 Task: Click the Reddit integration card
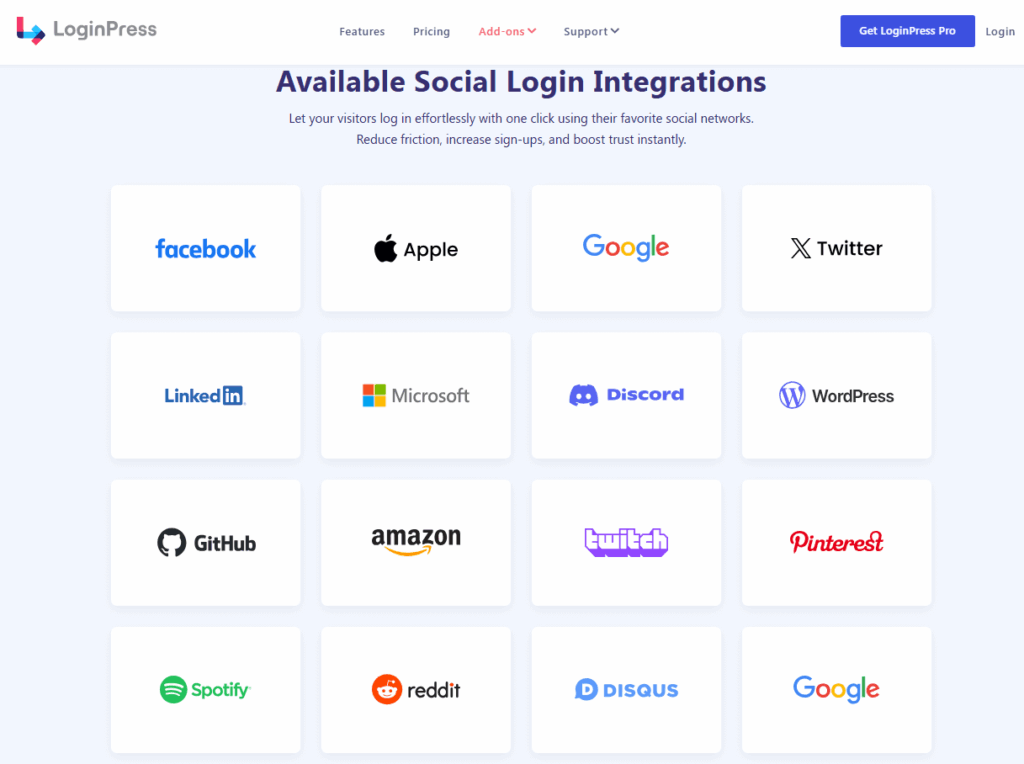pyautogui.click(x=416, y=690)
